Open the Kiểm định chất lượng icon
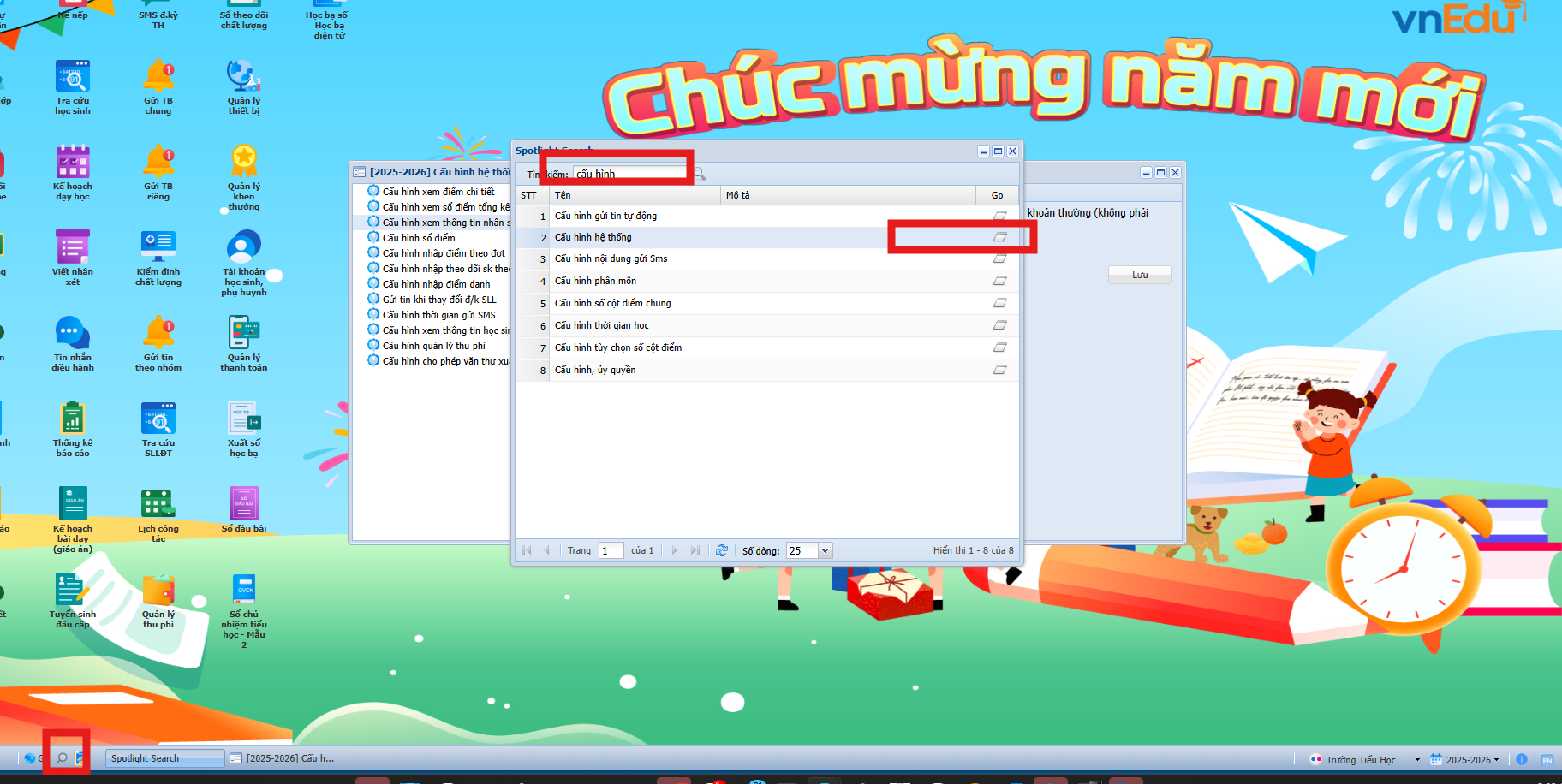This screenshot has height=784, width=1562. [x=158, y=258]
